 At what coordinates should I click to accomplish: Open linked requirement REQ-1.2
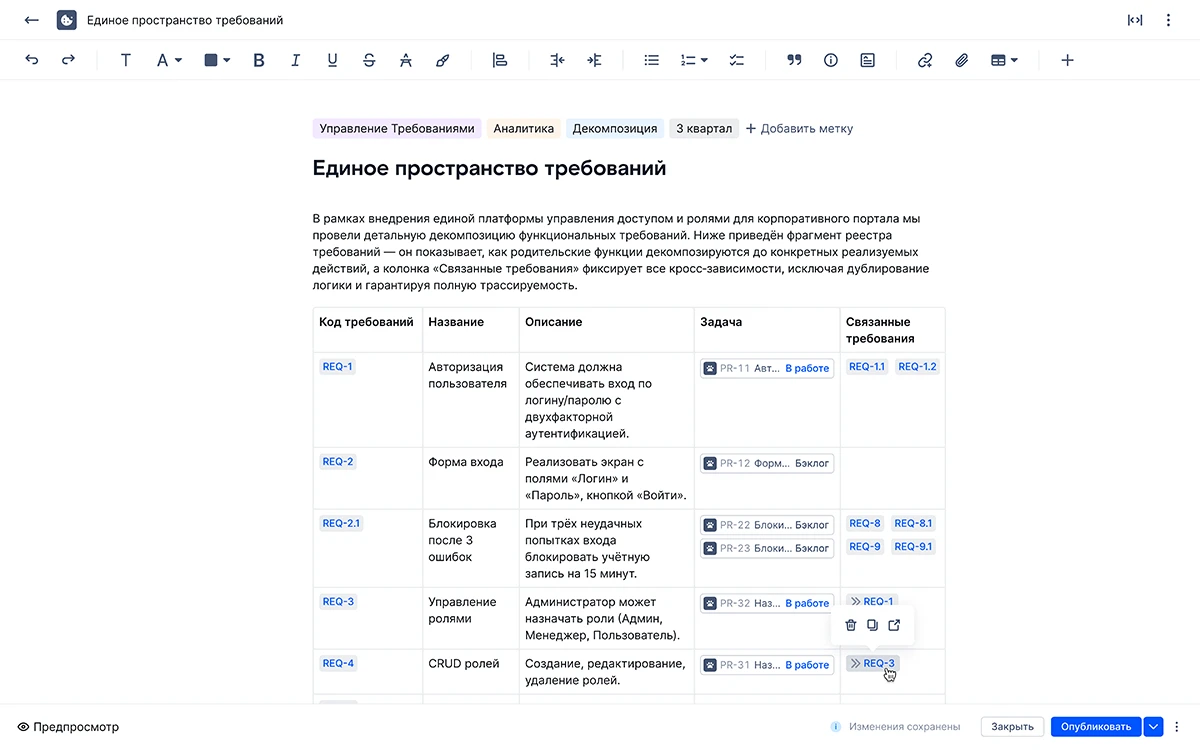917,367
